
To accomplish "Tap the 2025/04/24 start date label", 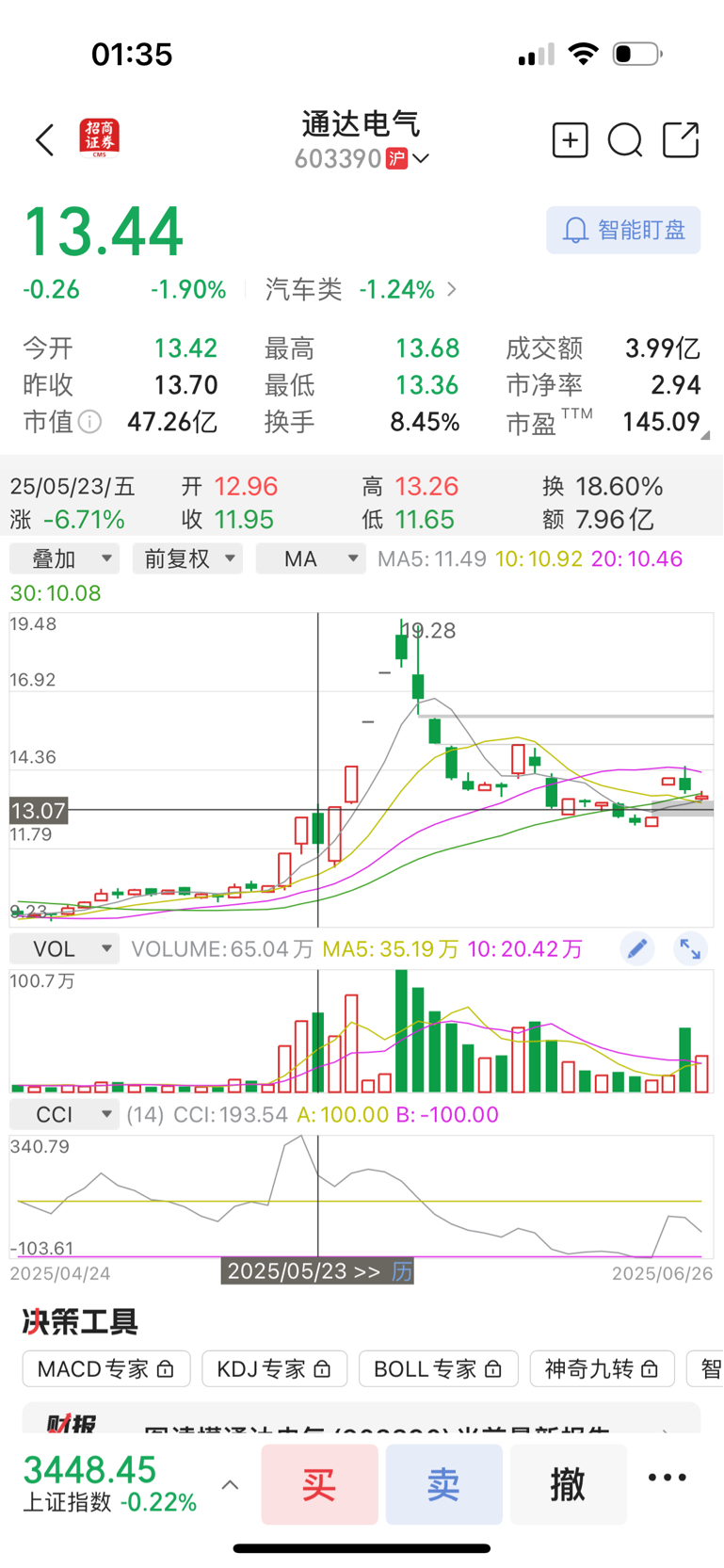I will [60, 1273].
